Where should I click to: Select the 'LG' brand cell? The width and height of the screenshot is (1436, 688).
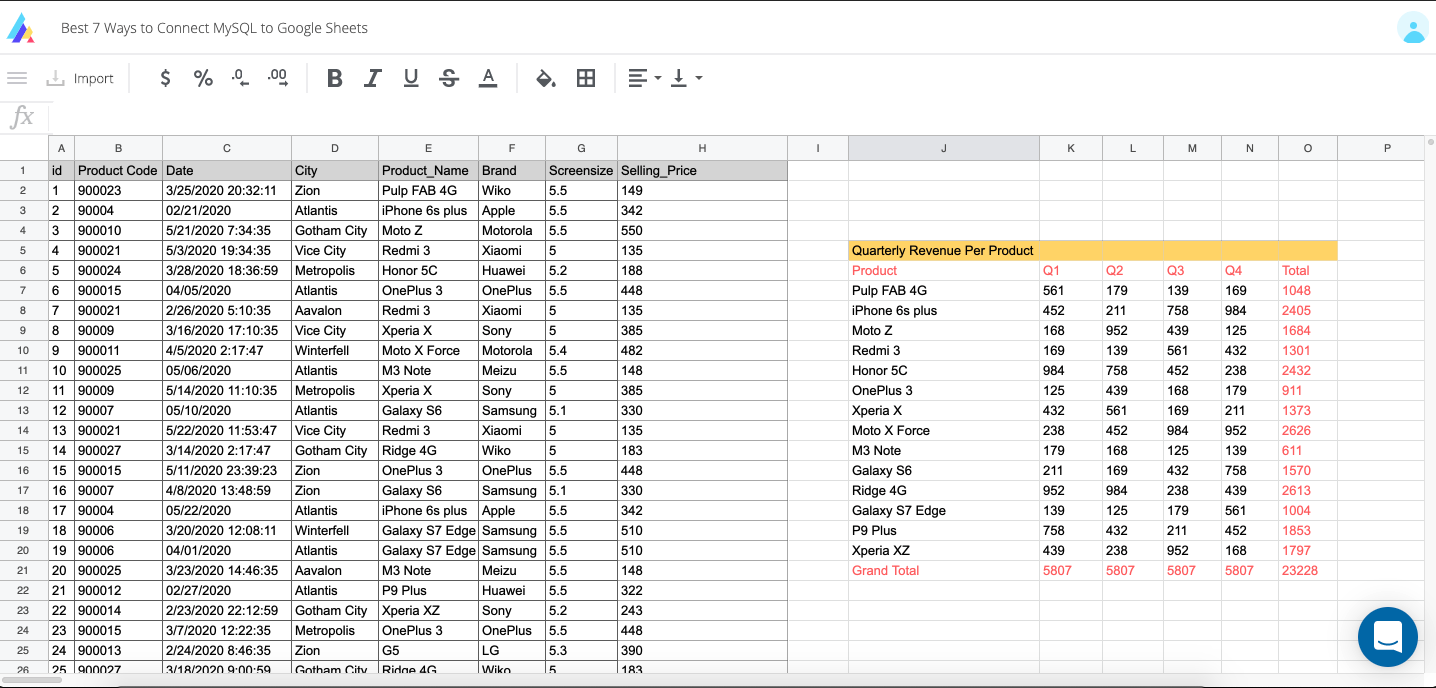coord(512,650)
